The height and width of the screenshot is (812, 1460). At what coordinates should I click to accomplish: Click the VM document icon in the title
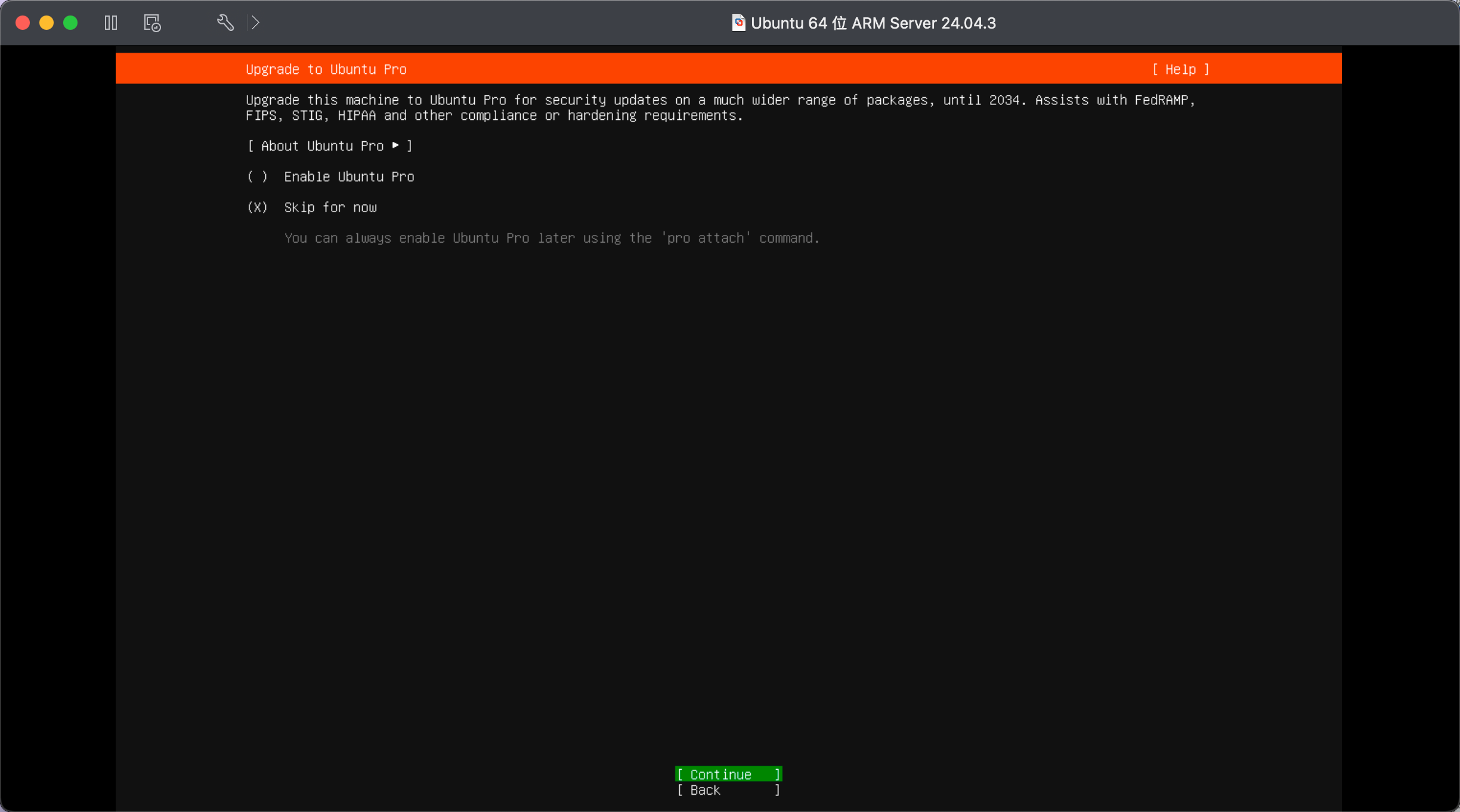tap(738, 23)
